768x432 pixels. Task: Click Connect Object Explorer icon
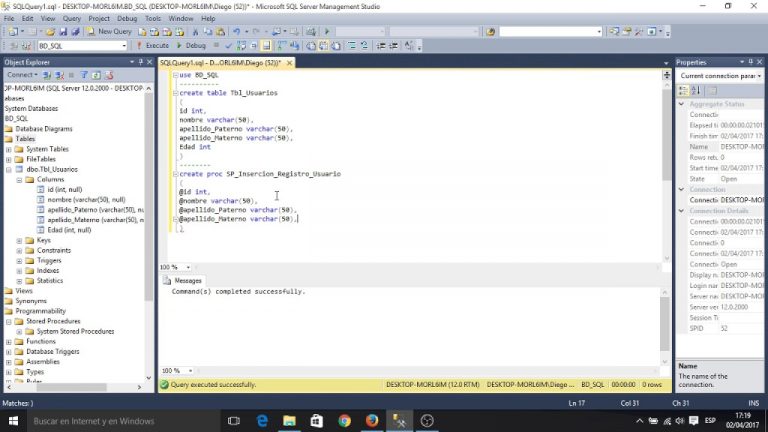click(47, 75)
